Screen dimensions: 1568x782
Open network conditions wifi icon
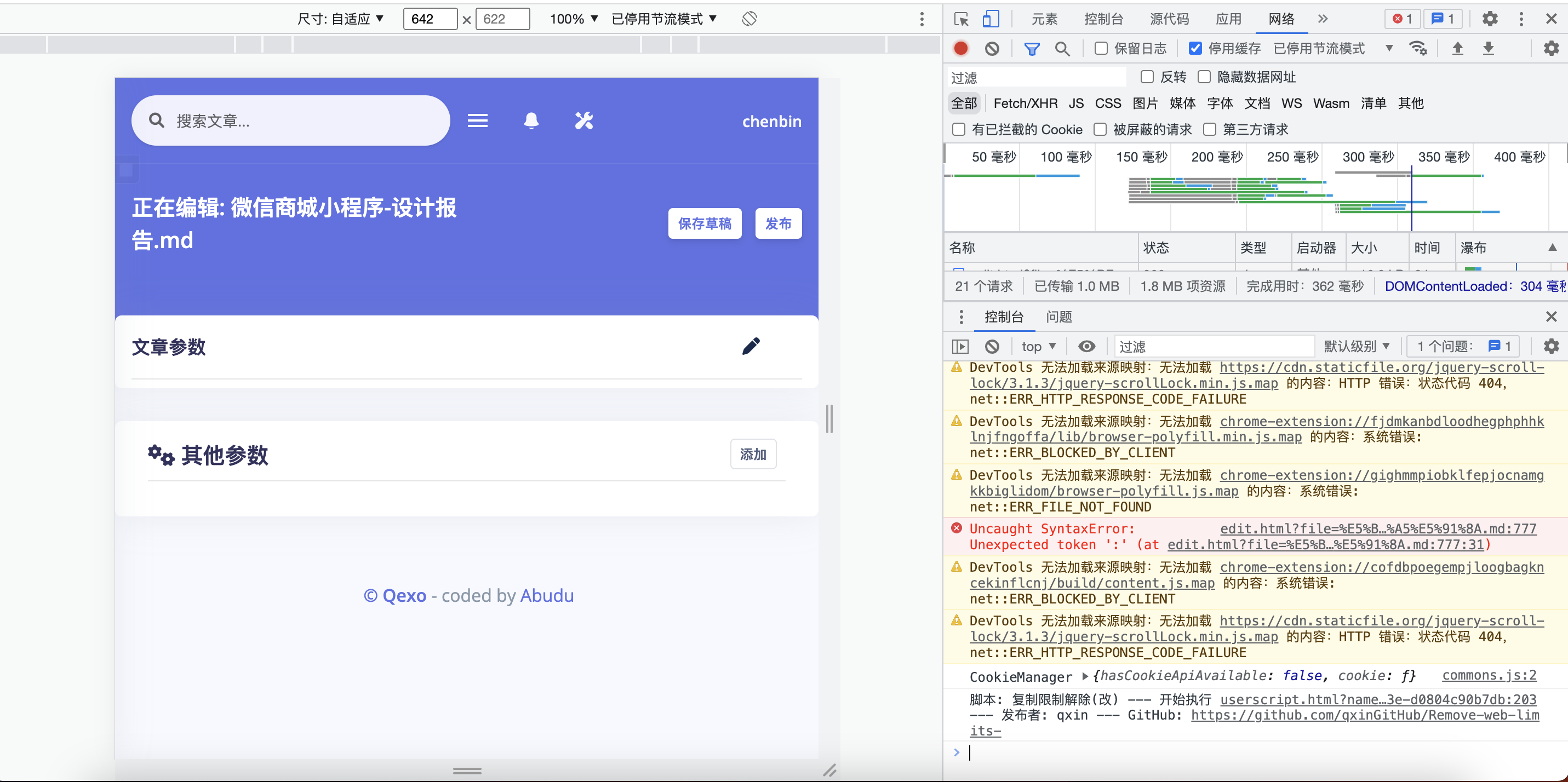1418,48
